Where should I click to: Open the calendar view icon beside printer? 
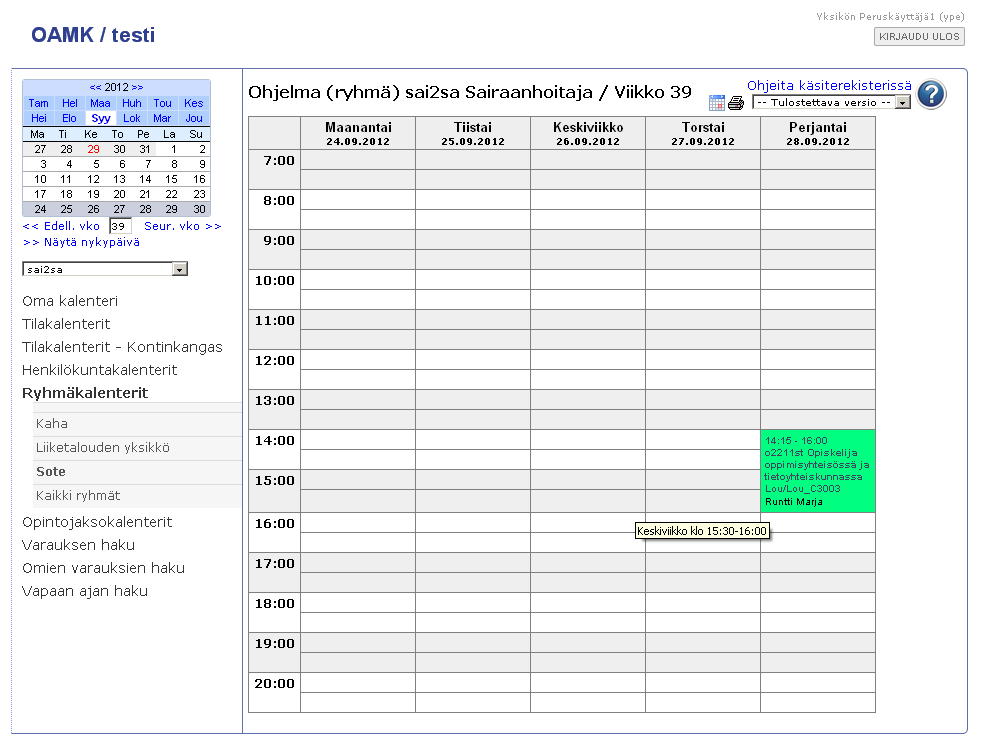click(716, 103)
